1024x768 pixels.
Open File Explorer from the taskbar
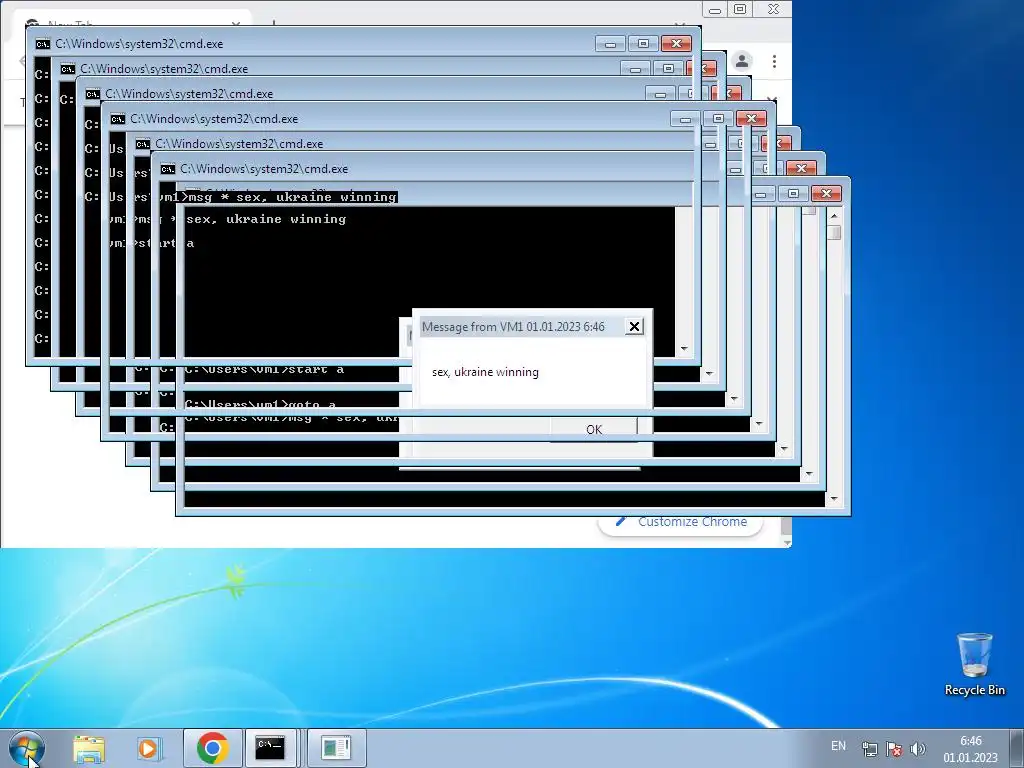pos(89,748)
